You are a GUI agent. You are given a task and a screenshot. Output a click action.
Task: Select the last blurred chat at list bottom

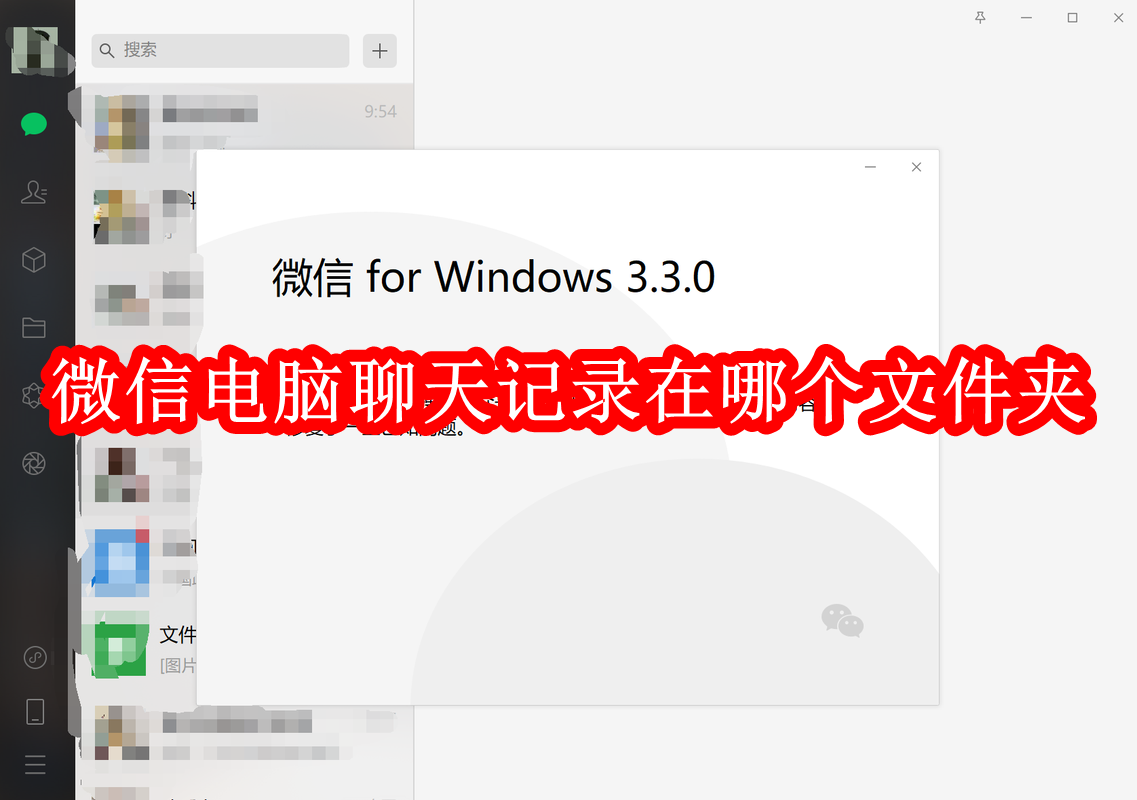[247, 735]
